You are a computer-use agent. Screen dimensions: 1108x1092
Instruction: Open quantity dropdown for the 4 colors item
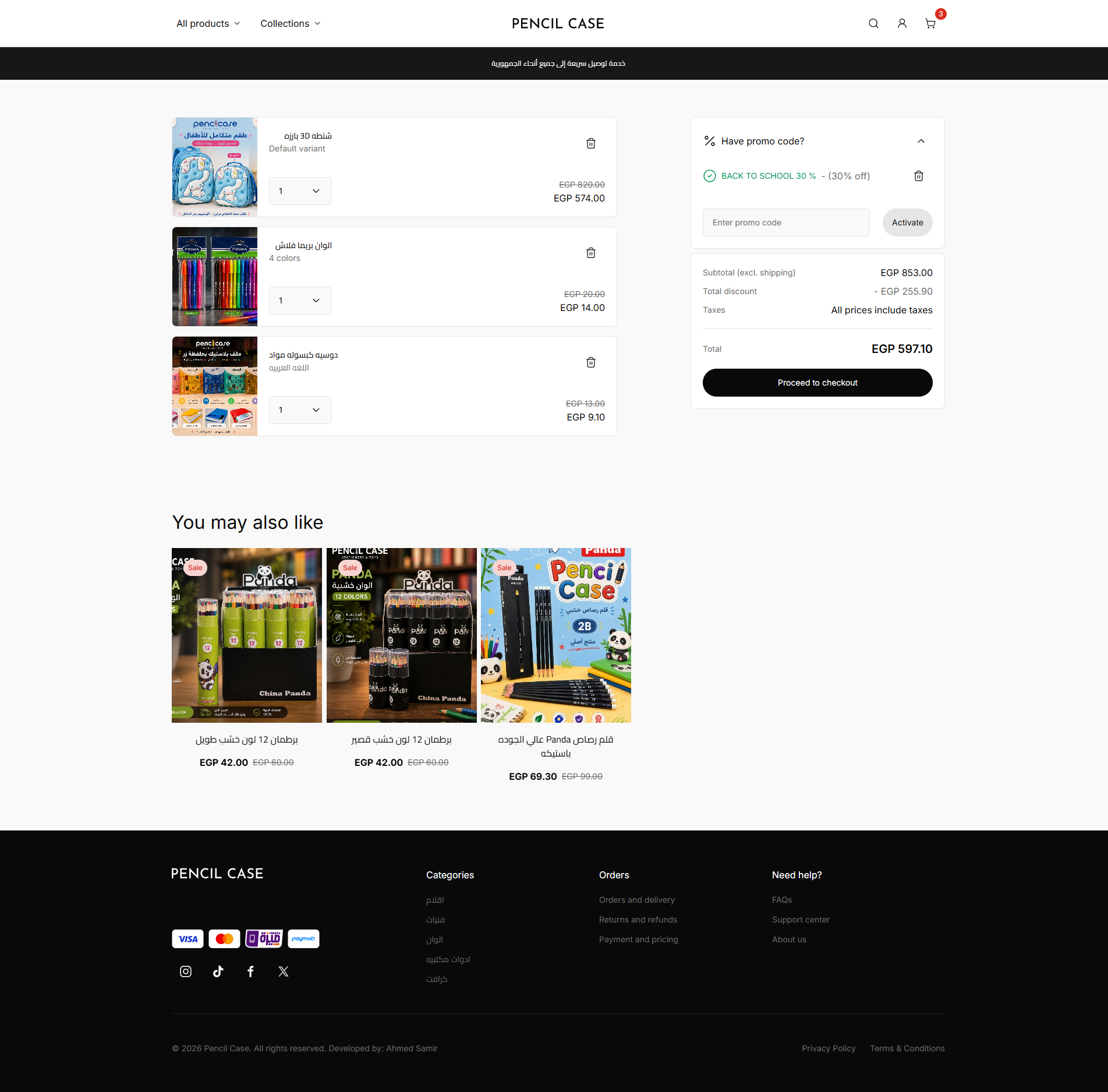pyautogui.click(x=300, y=301)
